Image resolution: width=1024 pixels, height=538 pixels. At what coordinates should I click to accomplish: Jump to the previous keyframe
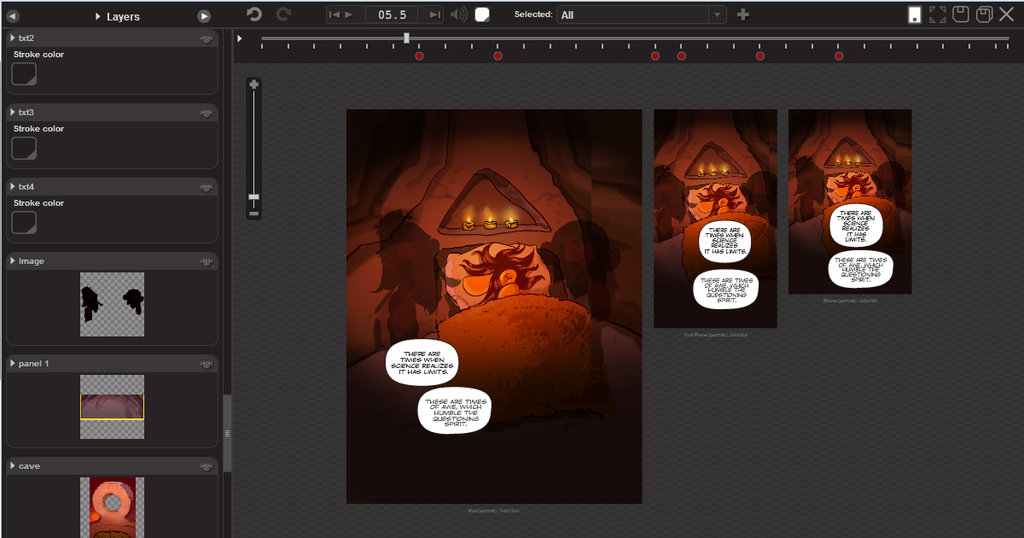pyautogui.click(x=334, y=14)
